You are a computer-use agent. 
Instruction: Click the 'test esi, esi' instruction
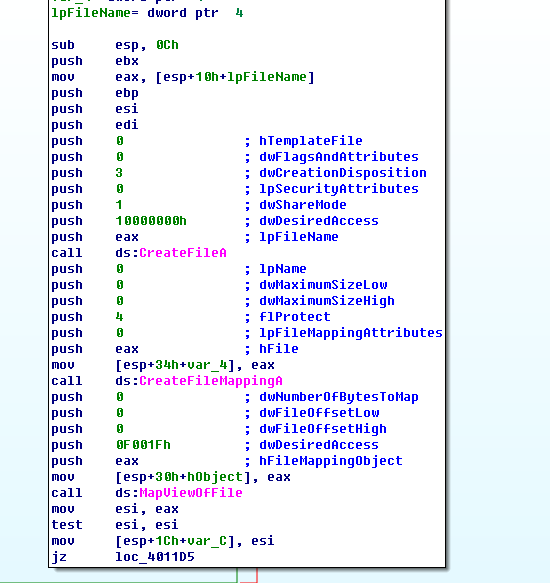click(115, 525)
